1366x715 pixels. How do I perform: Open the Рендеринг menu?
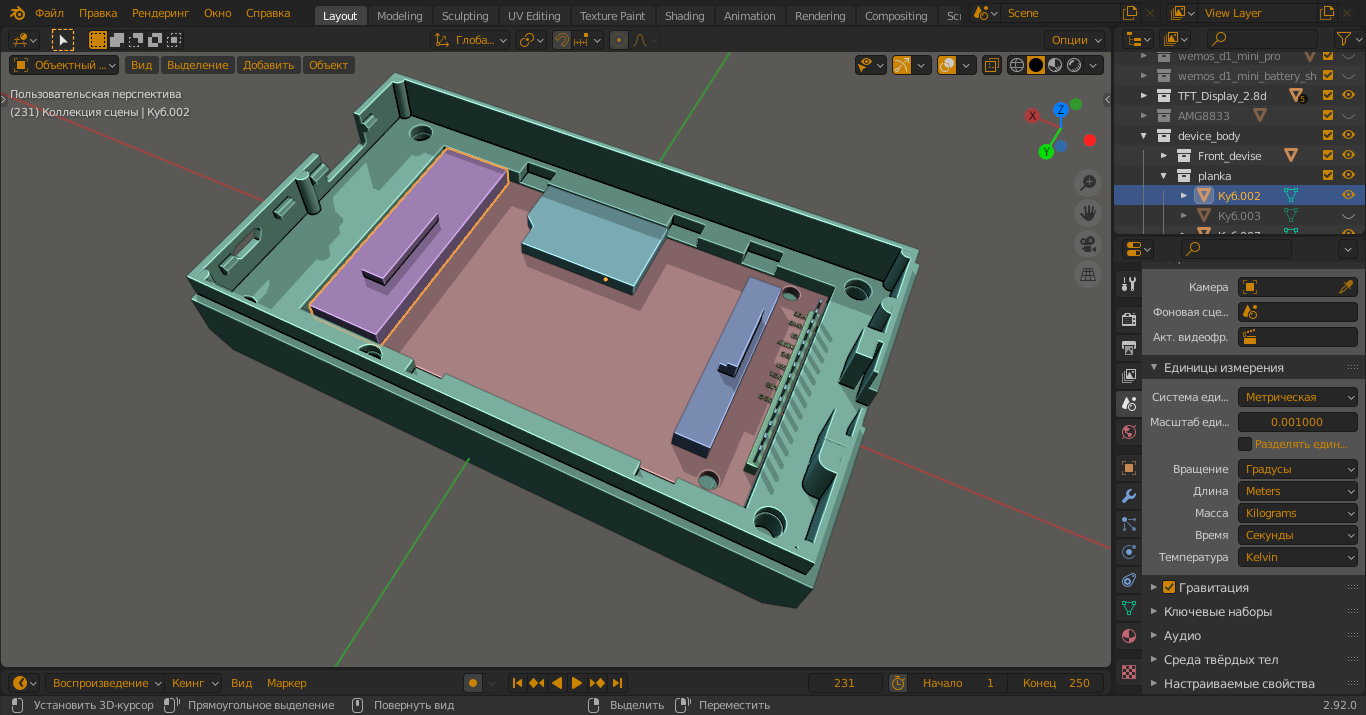[x=160, y=13]
